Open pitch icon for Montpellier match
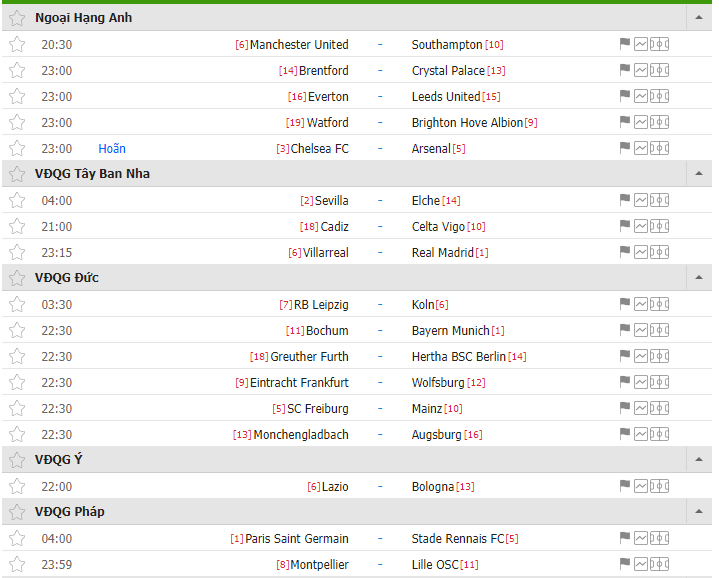719x578 pixels. click(659, 564)
